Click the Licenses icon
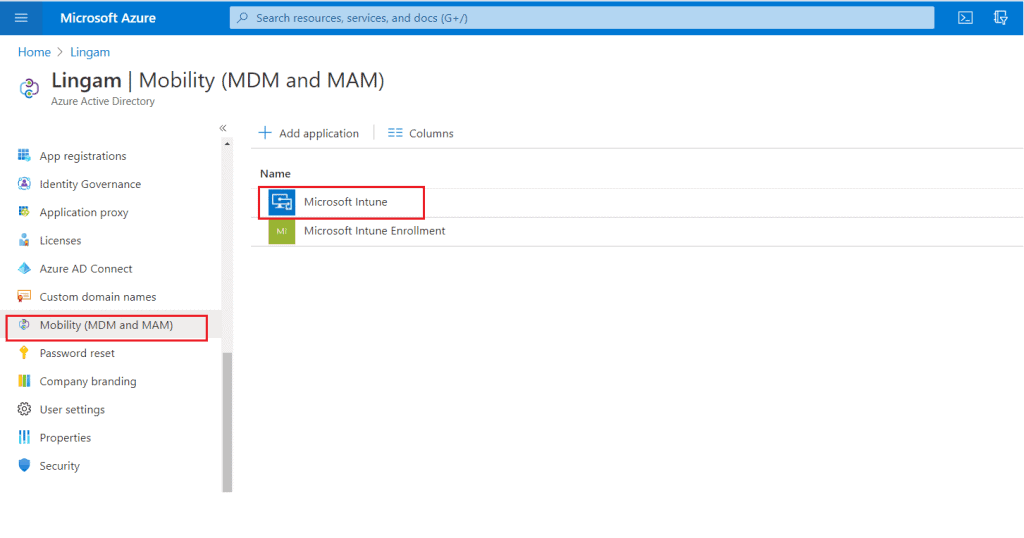The image size is (1024, 538). (24, 240)
